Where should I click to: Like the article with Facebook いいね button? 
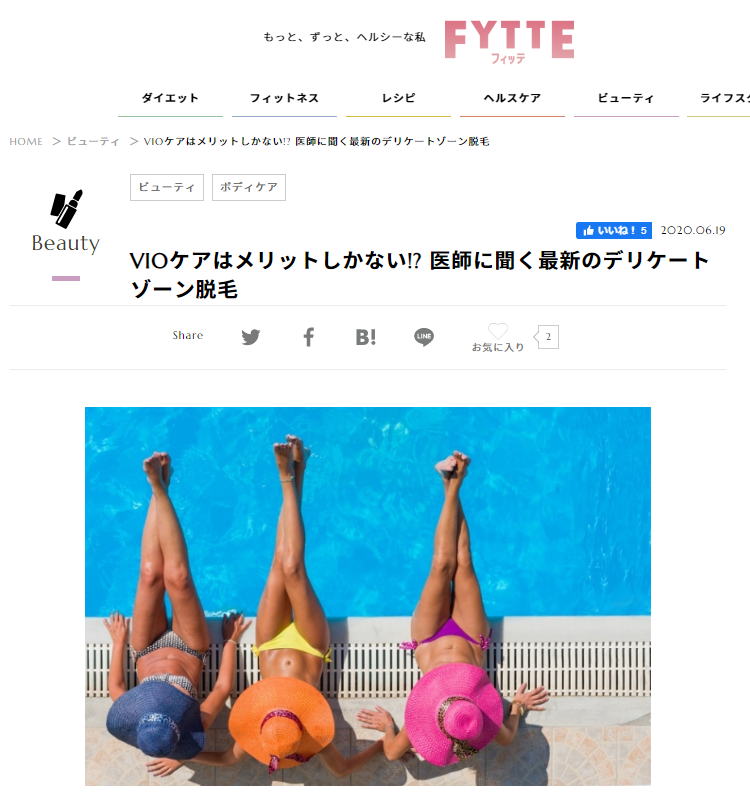coord(613,230)
